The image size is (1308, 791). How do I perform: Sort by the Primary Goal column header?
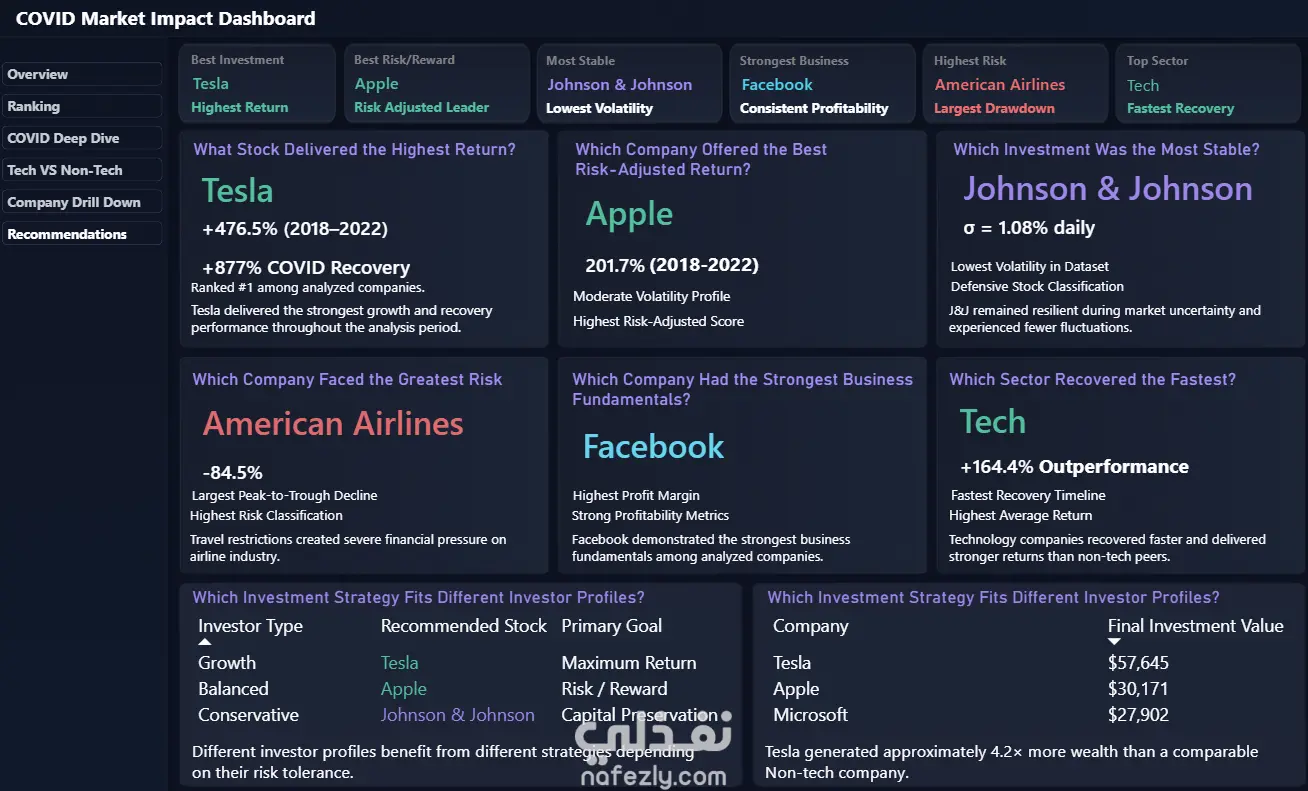point(612,626)
